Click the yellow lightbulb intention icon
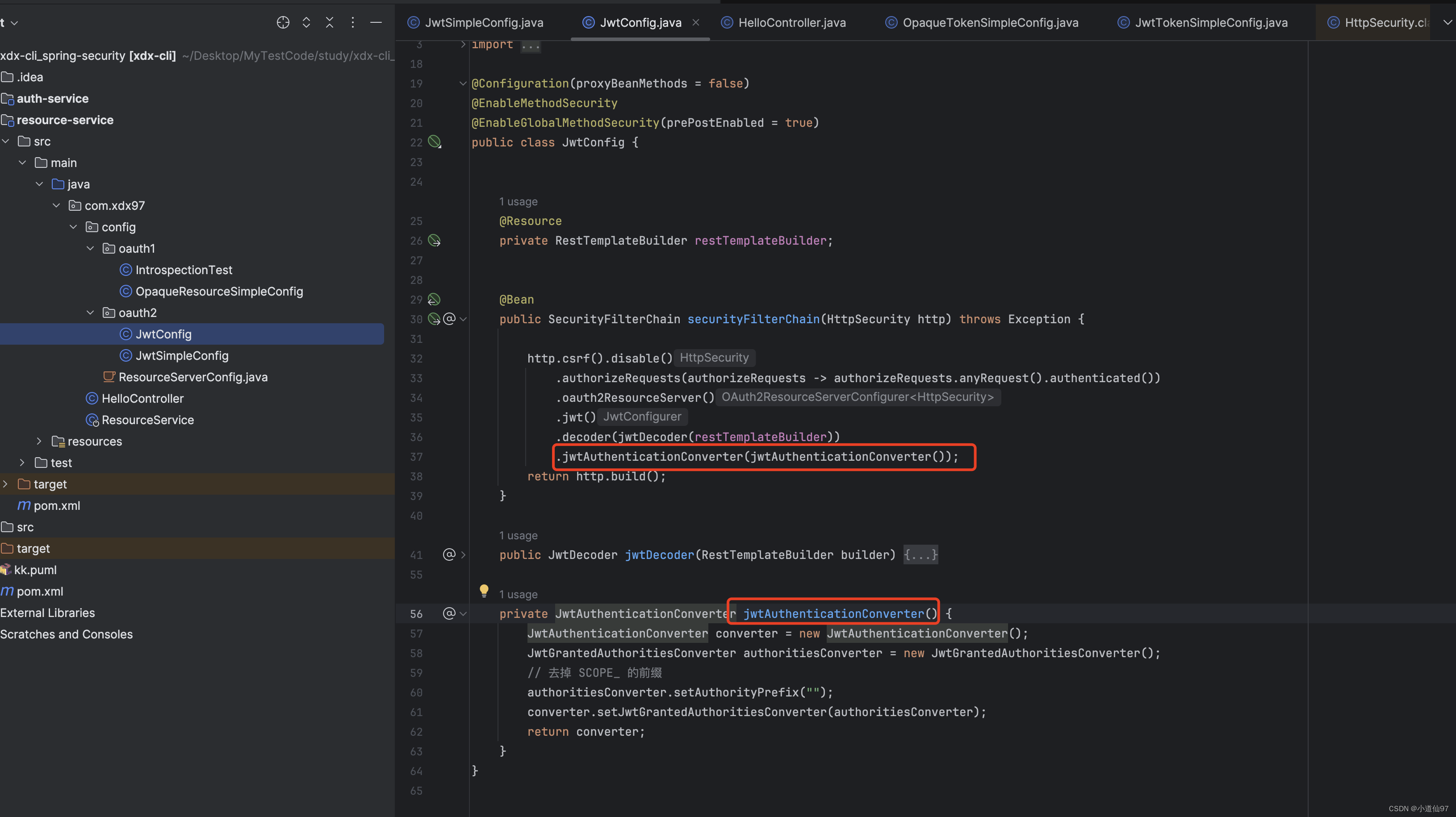1456x817 pixels. (x=484, y=591)
